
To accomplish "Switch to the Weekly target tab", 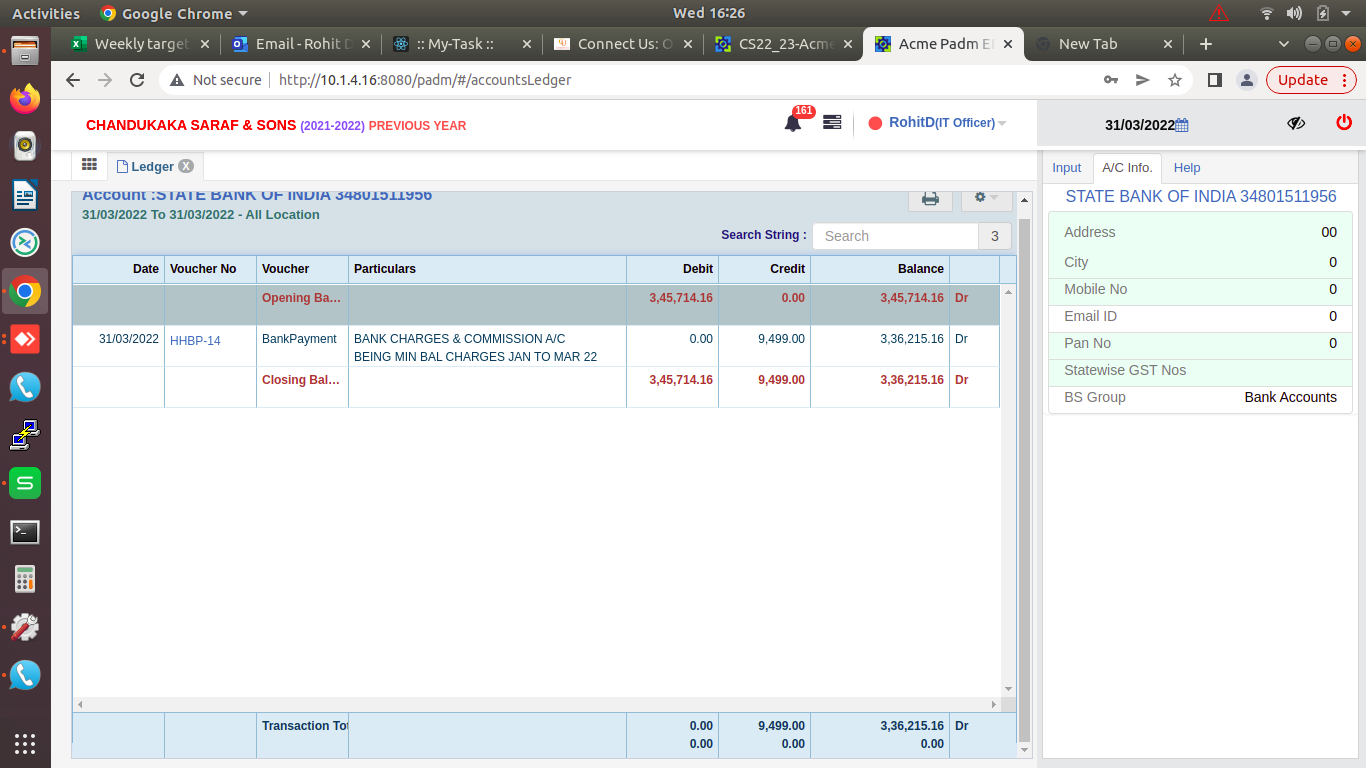I will (x=141, y=44).
